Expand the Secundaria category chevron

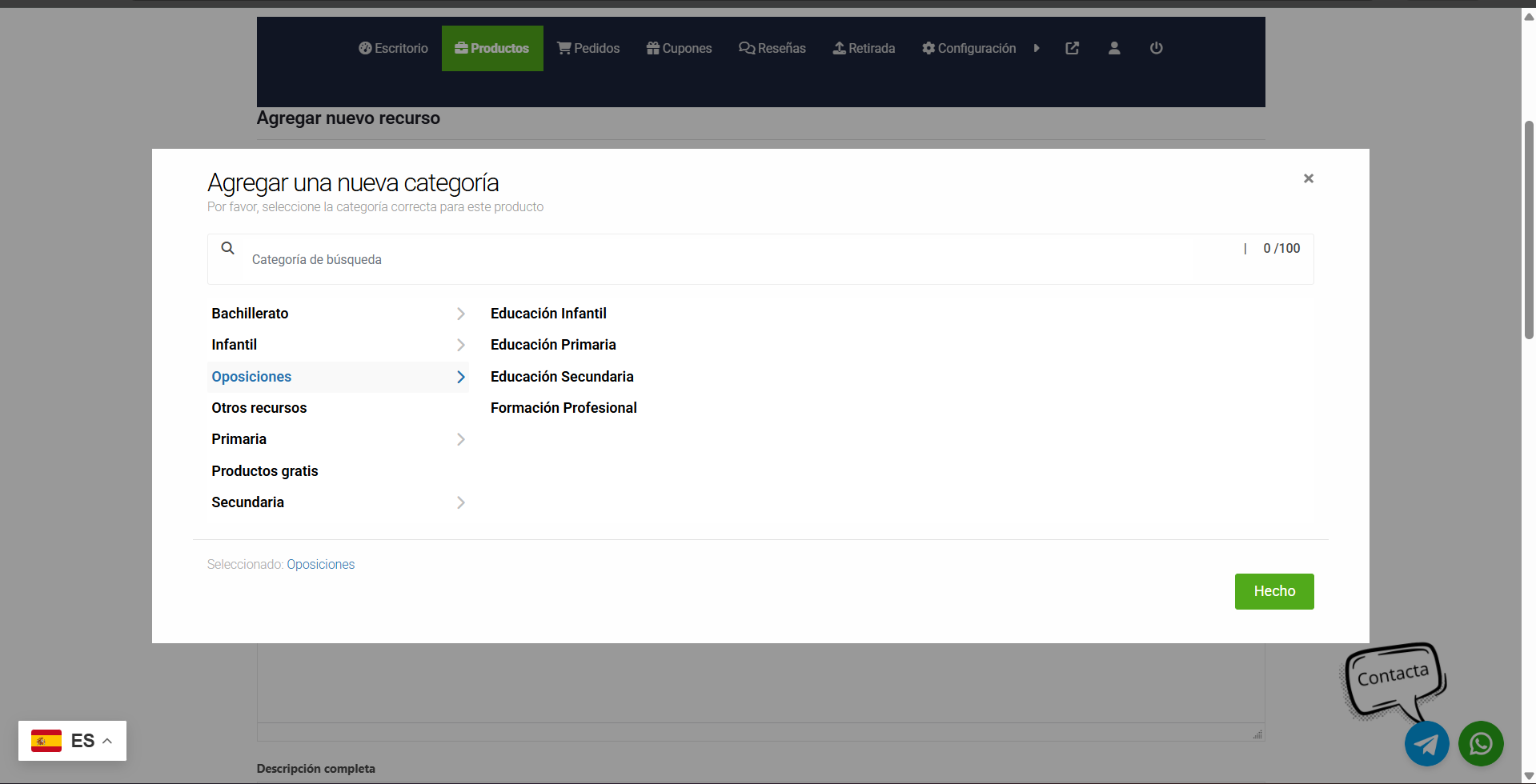coord(460,502)
